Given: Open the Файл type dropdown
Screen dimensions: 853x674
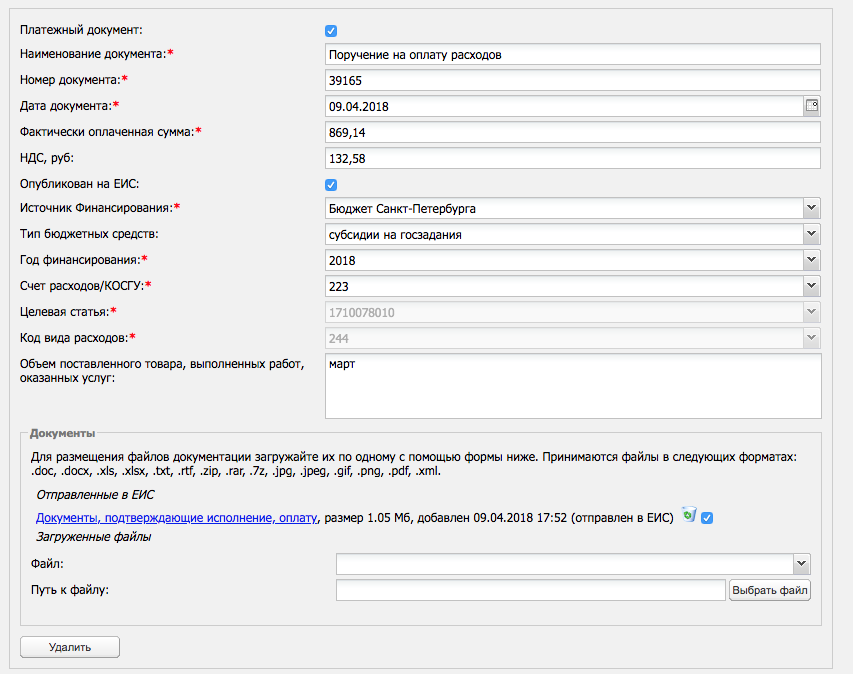Looking at the screenshot, I should click(x=573, y=564).
